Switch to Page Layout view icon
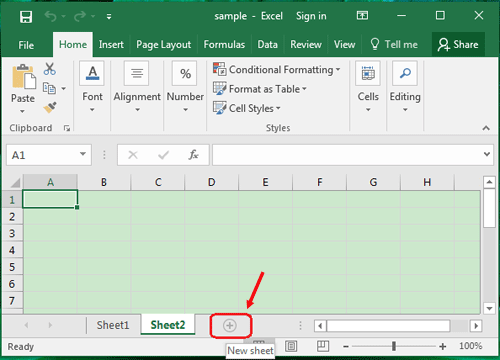This screenshot has width=500, height=360. [291, 346]
